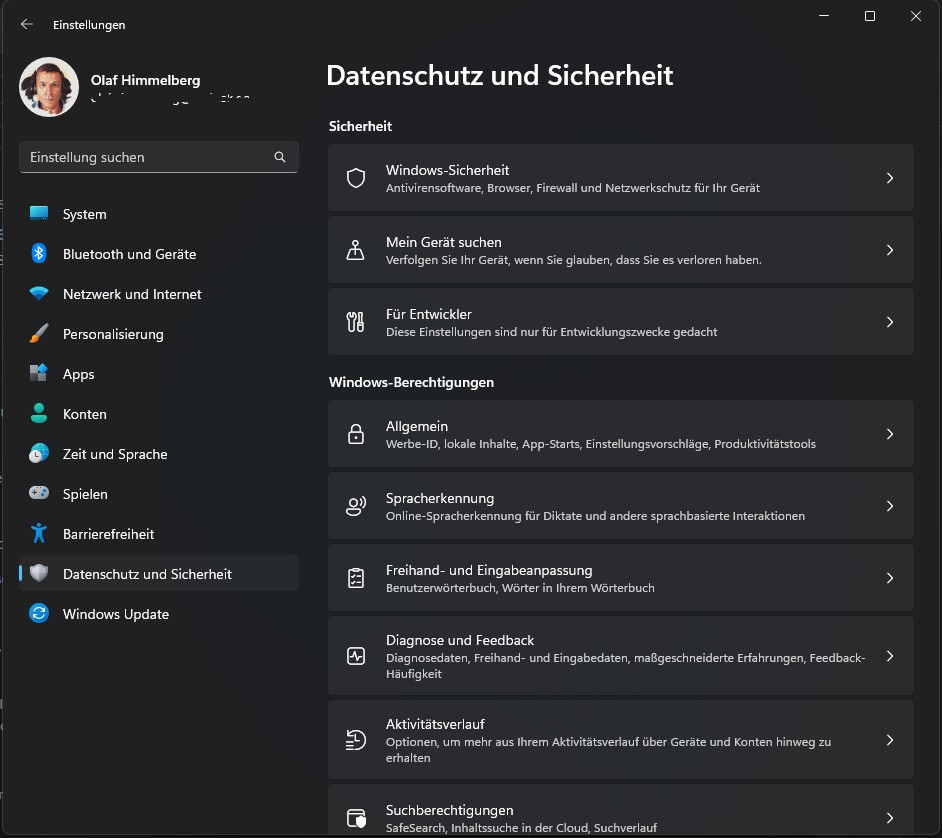Open Suchberechtigungen settings entry
This screenshot has width=942, height=838.
[x=621, y=810]
